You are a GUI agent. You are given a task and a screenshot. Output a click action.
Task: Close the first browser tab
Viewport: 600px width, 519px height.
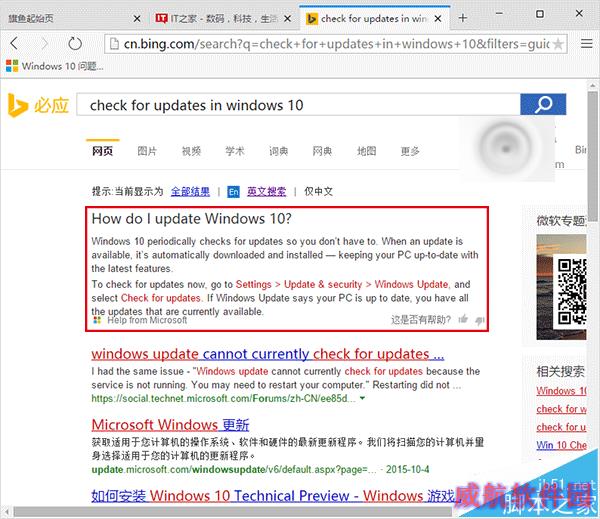coord(137,18)
